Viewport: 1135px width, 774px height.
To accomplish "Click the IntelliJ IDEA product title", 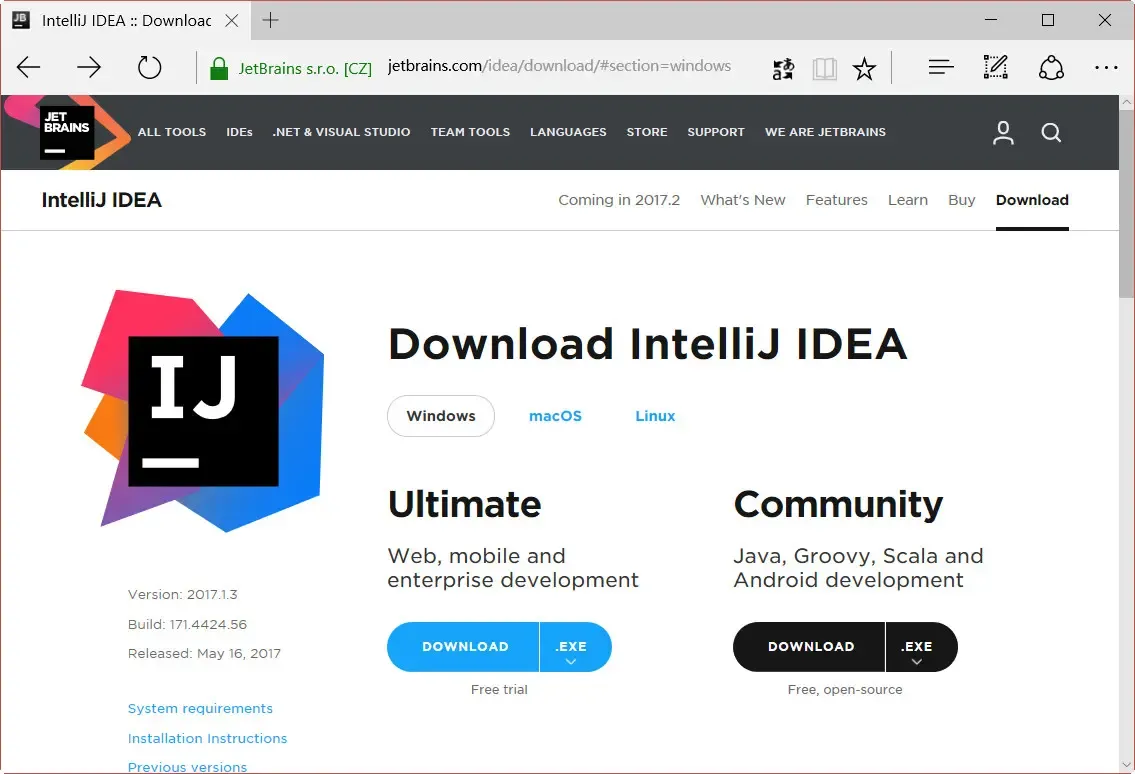I will [x=101, y=200].
